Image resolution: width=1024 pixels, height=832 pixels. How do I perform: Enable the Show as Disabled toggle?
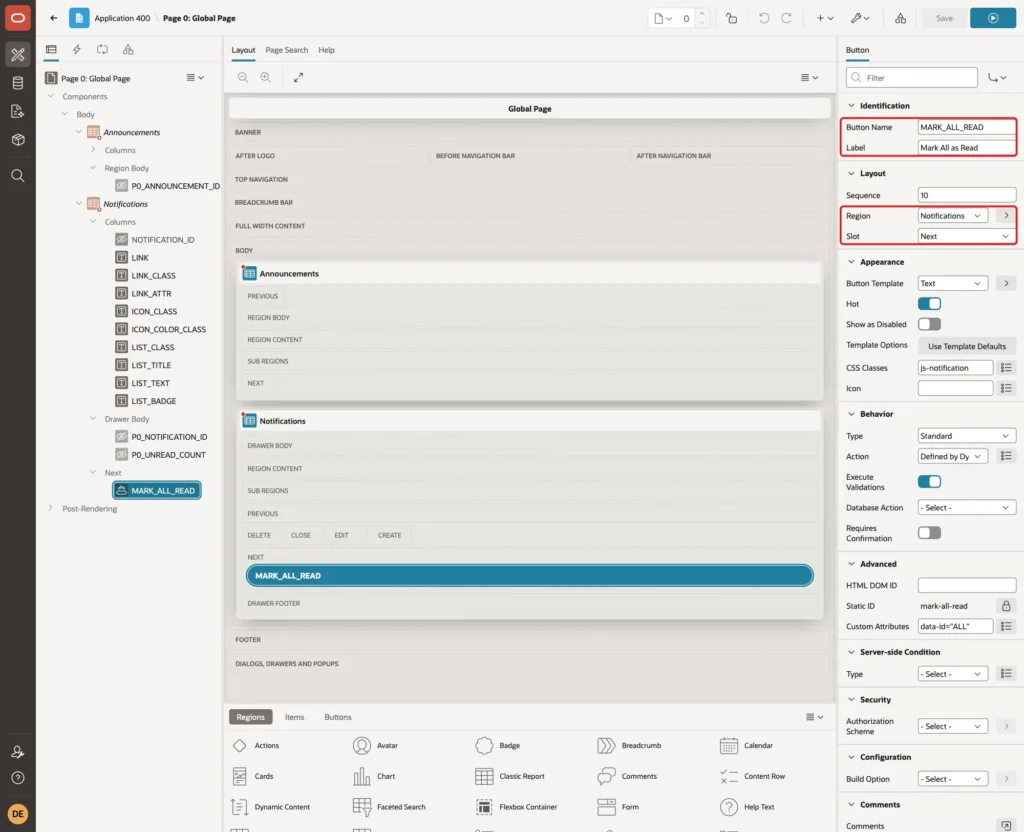click(929, 324)
